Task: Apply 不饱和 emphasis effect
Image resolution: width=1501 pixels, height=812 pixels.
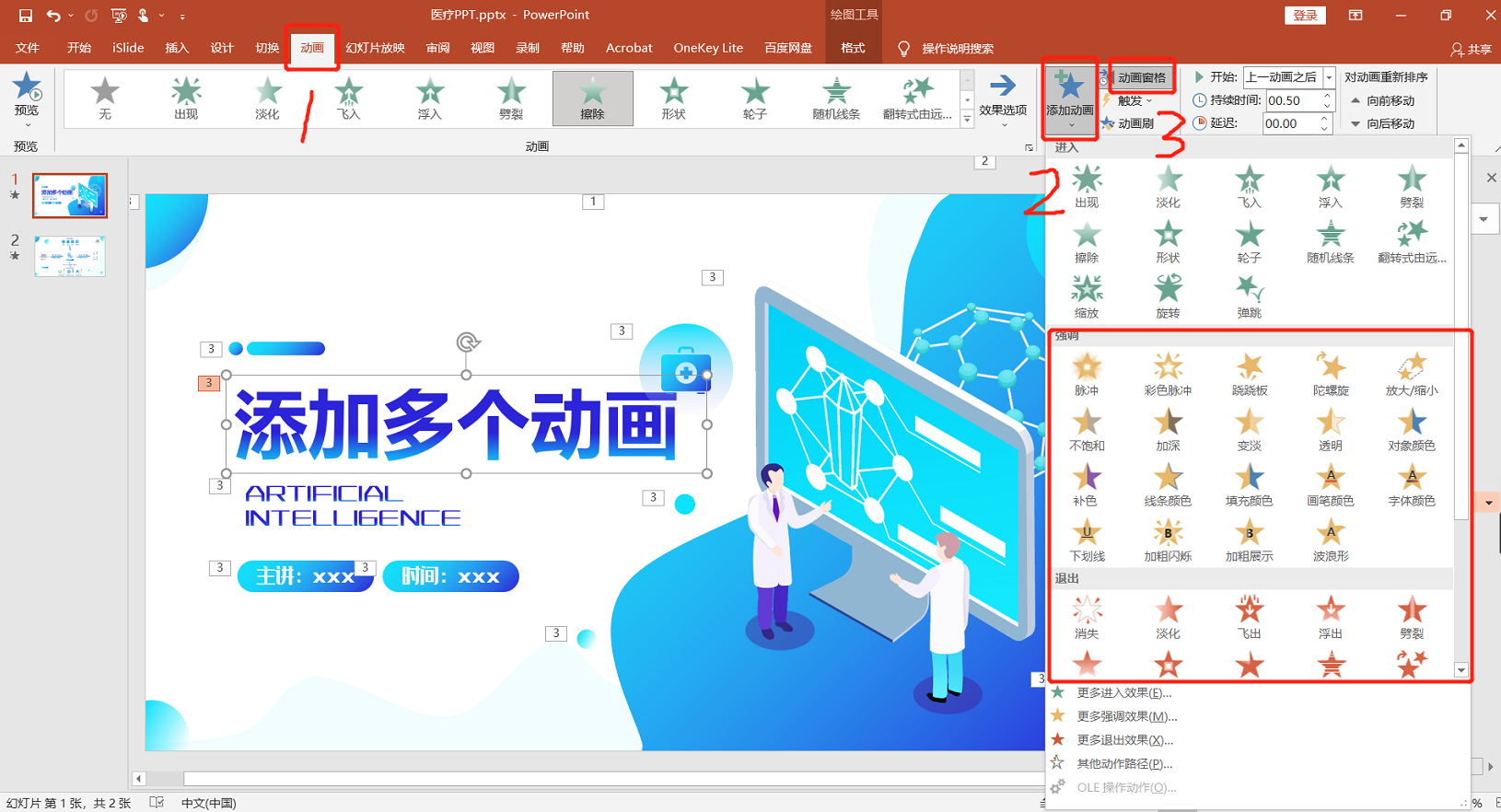Action: coord(1087,430)
